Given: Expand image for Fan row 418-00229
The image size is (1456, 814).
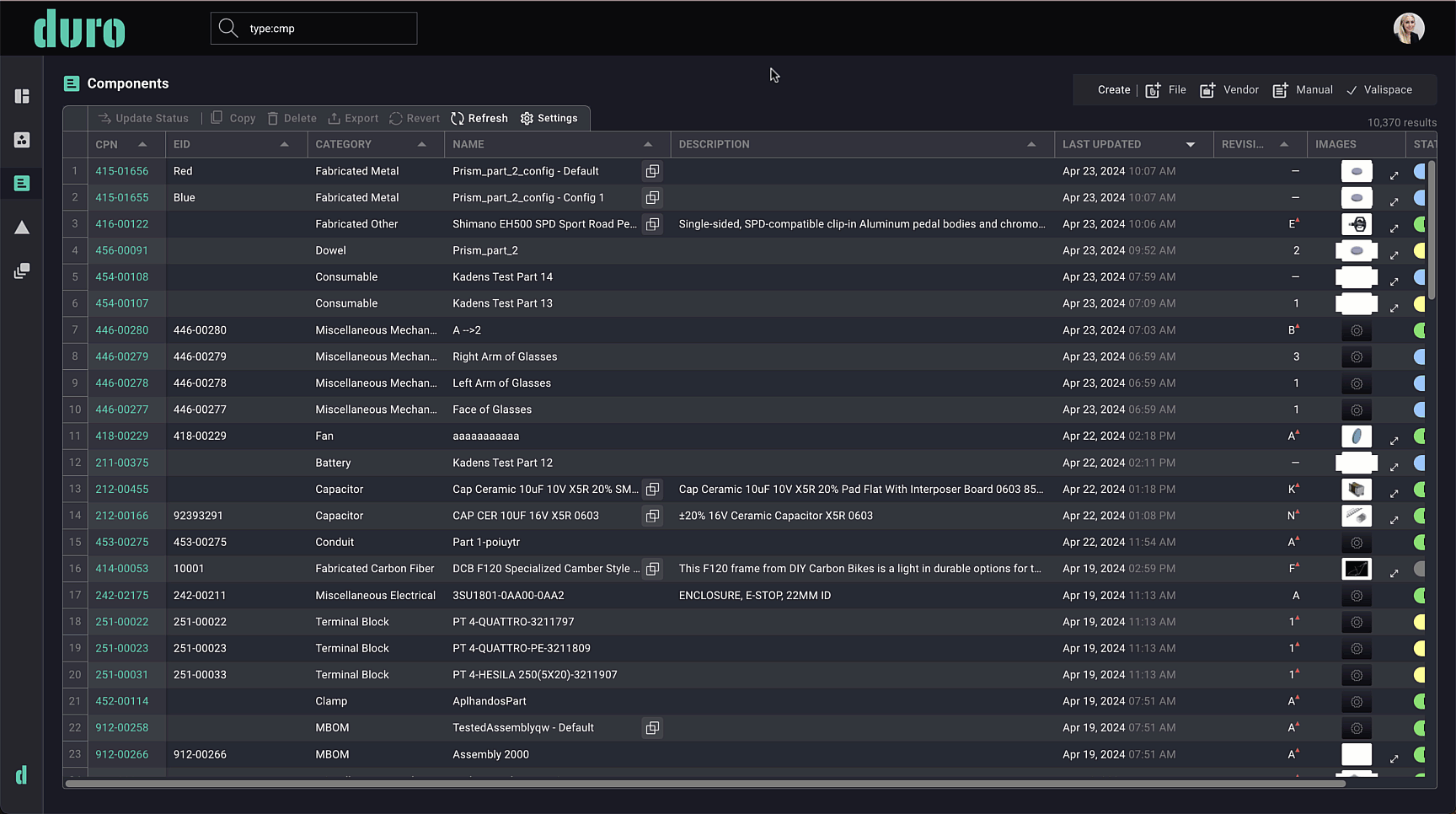Looking at the screenshot, I should 1394,441.
